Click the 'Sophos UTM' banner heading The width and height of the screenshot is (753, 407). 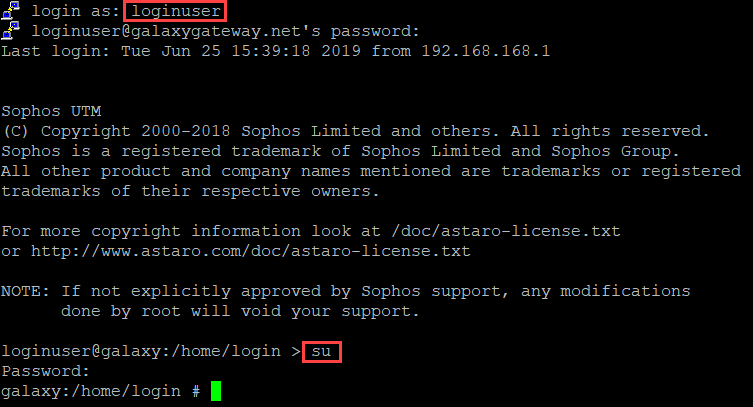[x=51, y=111]
